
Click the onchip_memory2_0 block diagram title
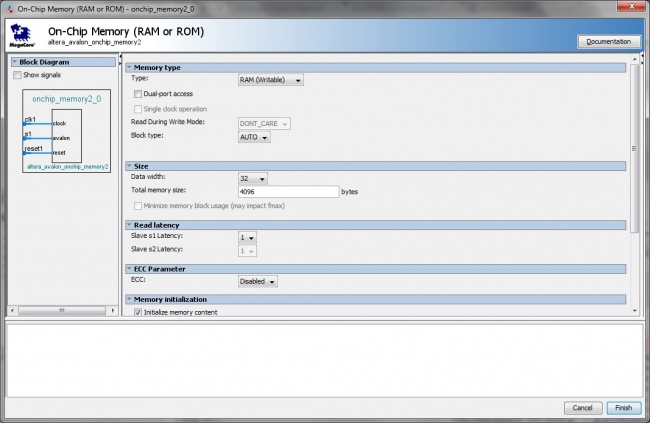(67, 99)
